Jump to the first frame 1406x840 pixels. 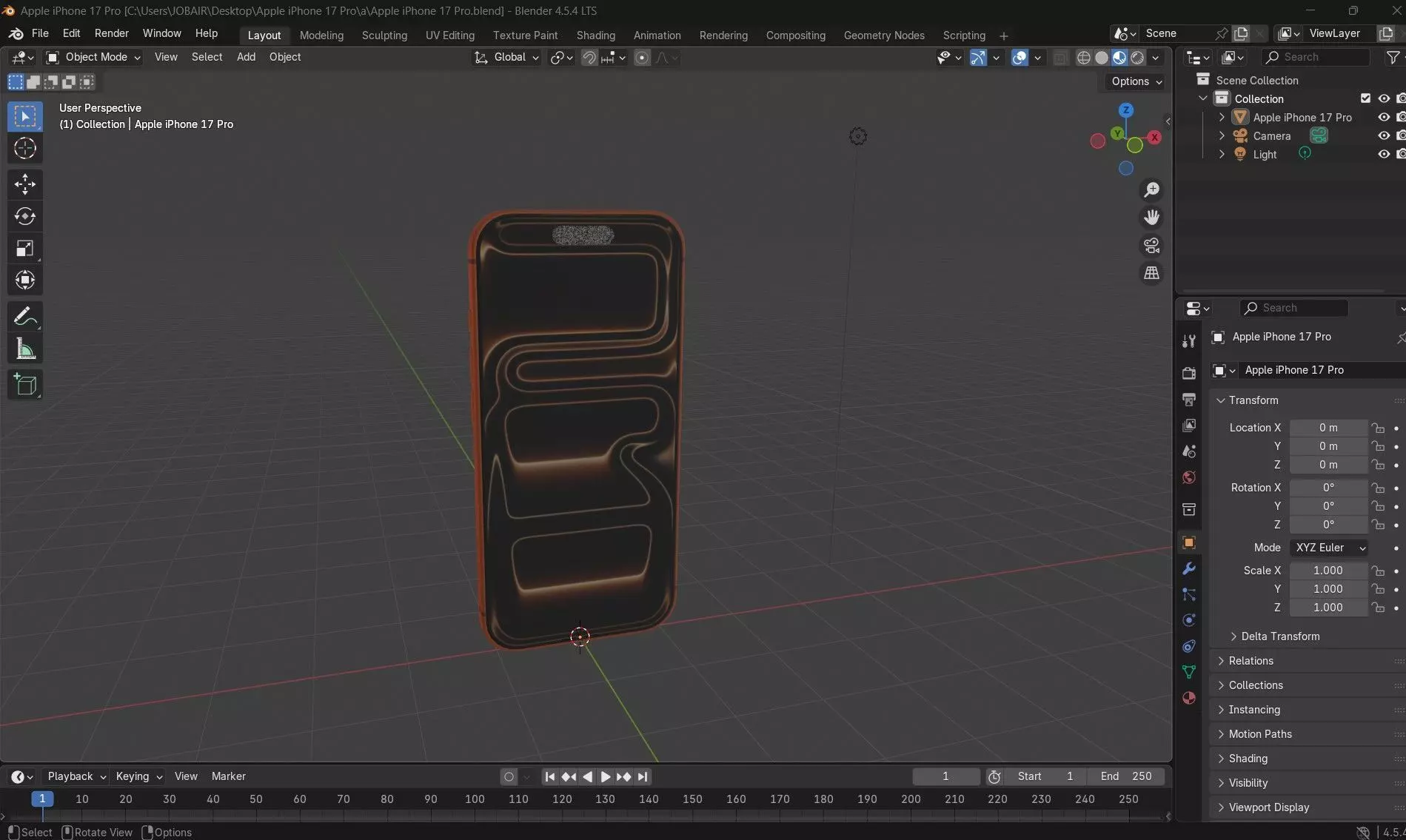pyautogui.click(x=549, y=776)
